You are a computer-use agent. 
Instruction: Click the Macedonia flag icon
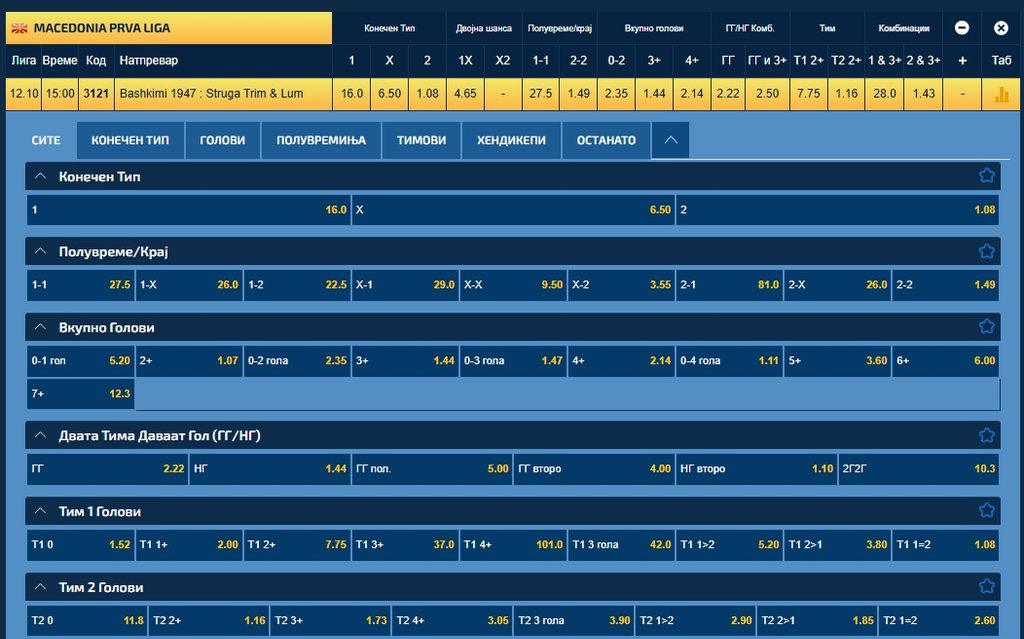20,28
